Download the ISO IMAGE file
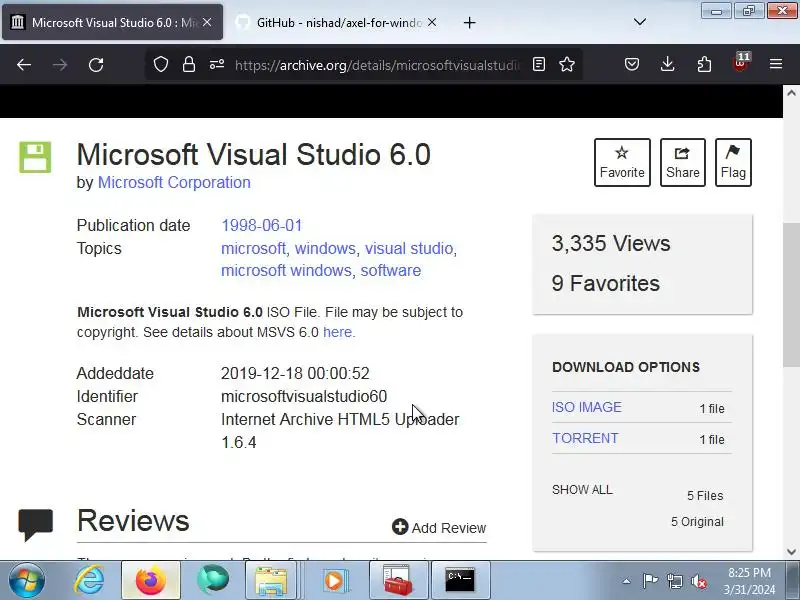This screenshot has width=800, height=600. [587, 407]
